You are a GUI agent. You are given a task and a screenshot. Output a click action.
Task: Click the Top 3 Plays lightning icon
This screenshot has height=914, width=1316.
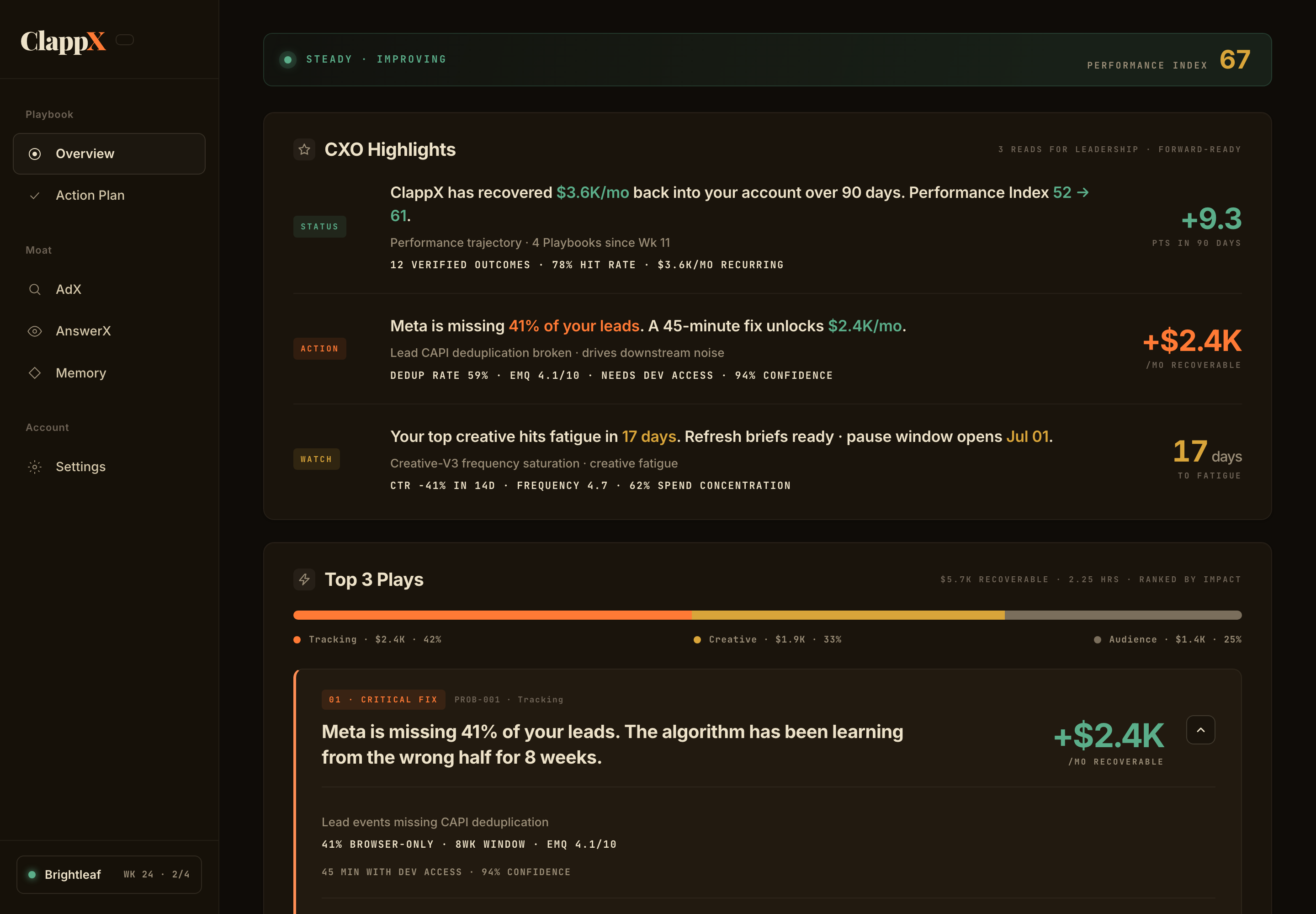pyautogui.click(x=304, y=579)
